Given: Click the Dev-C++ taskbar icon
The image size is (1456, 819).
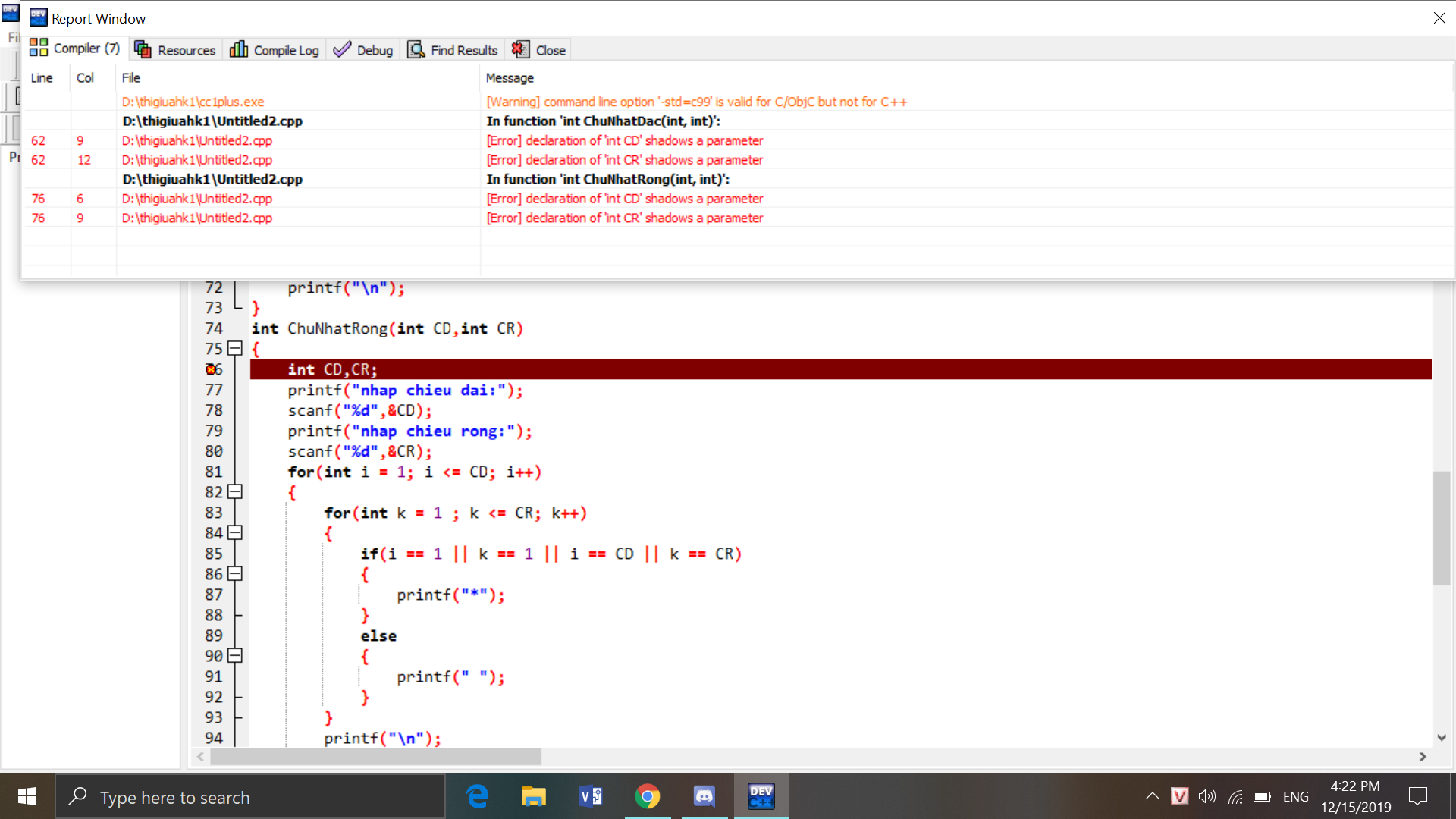Looking at the screenshot, I should tap(761, 796).
